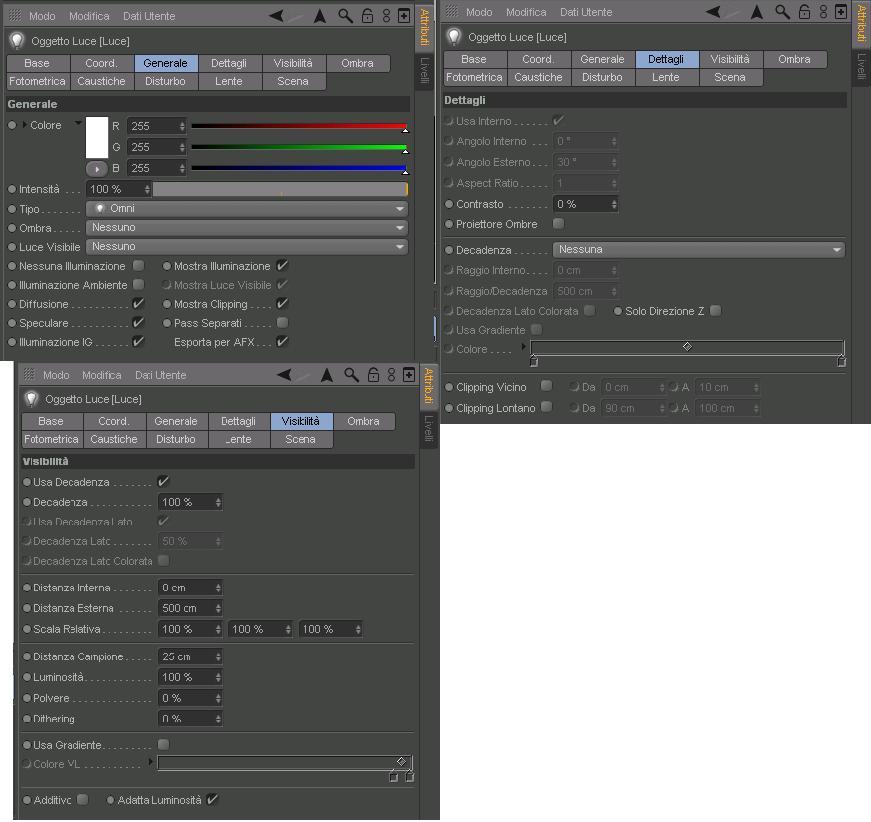Open Dati Utente menu in Dettagli panel

pyautogui.click(x=585, y=12)
